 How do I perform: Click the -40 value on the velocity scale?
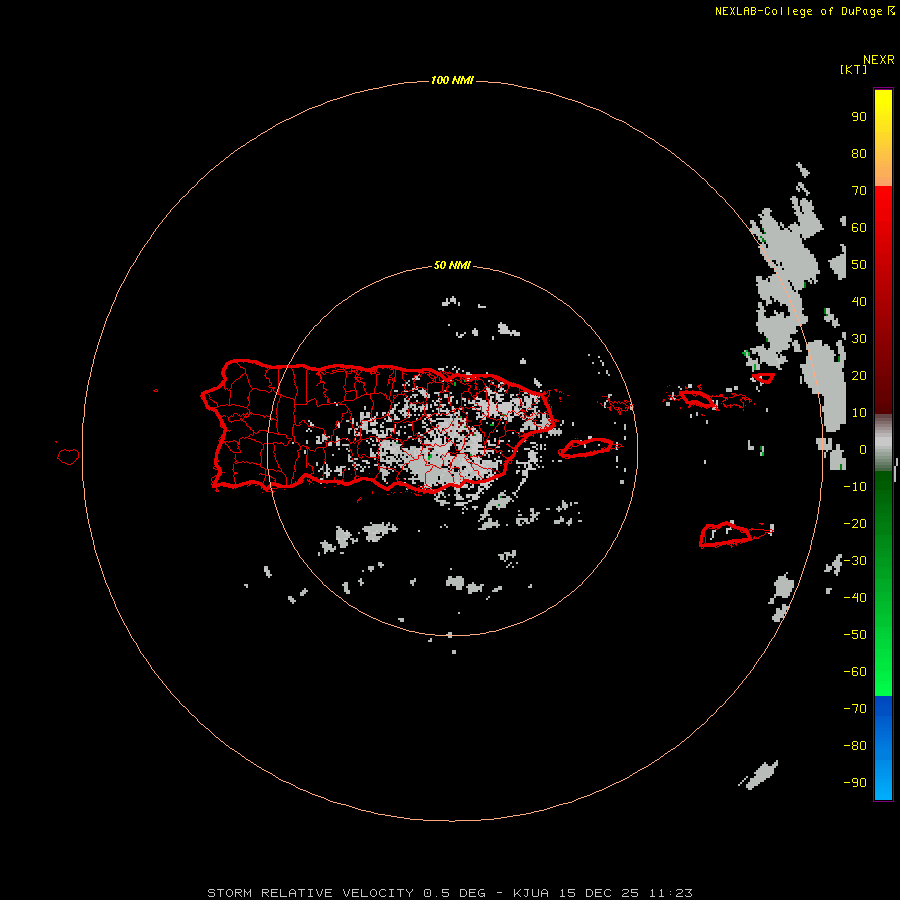click(855, 598)
